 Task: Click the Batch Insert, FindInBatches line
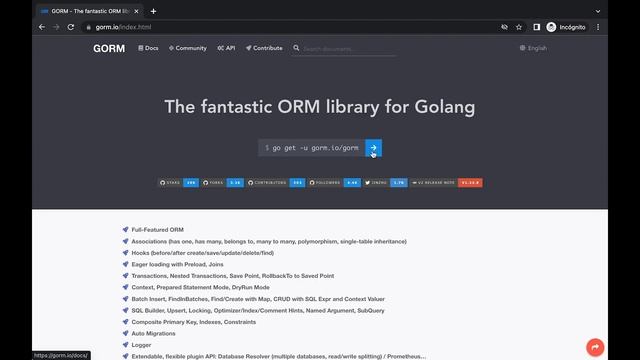click(x=258, y=299)
